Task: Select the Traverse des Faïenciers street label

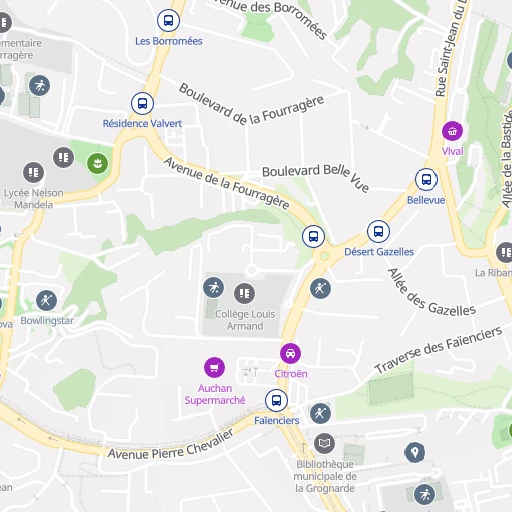Action: (x=438, y=350)
